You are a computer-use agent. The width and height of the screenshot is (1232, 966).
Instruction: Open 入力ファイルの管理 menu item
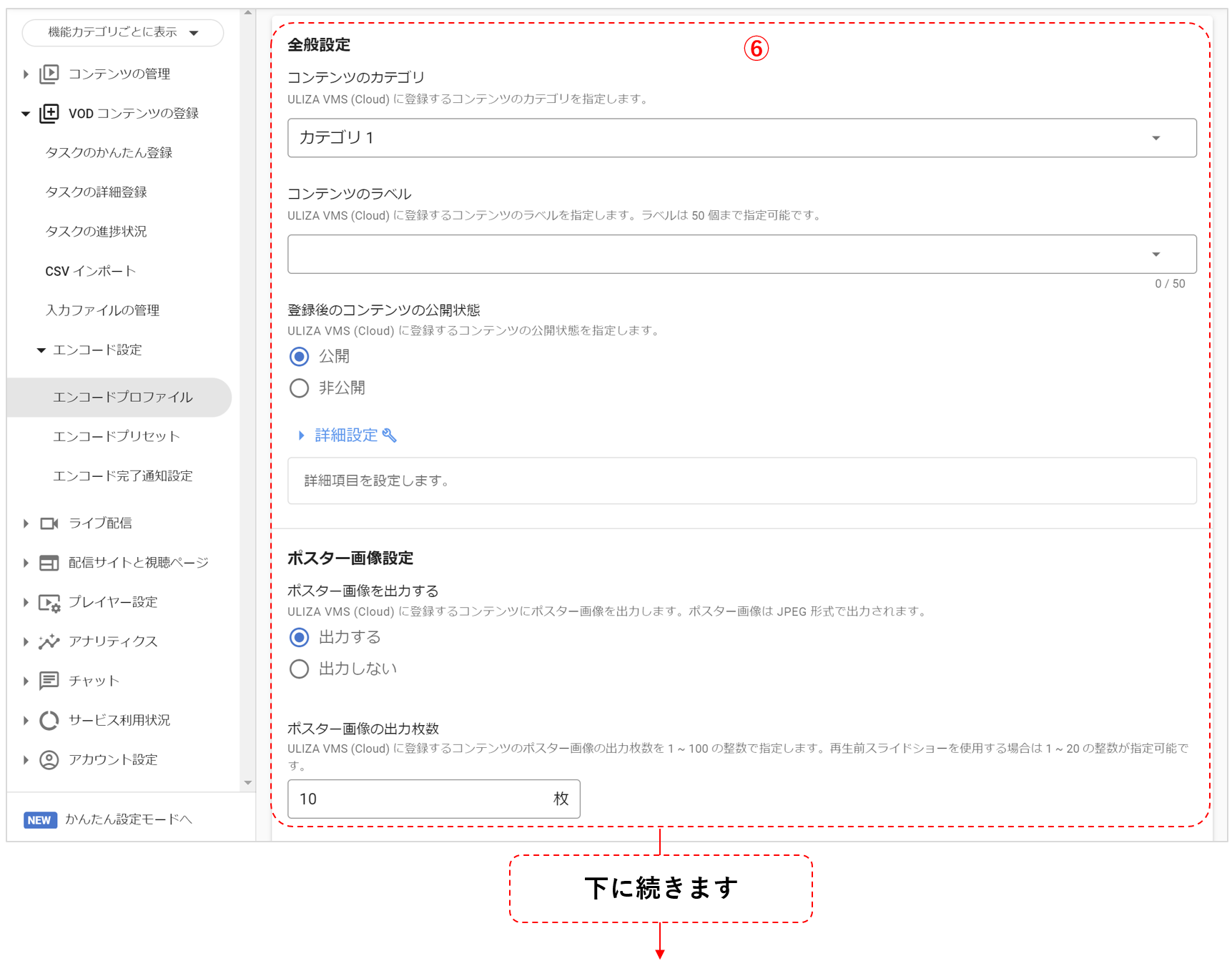[102, 310]
